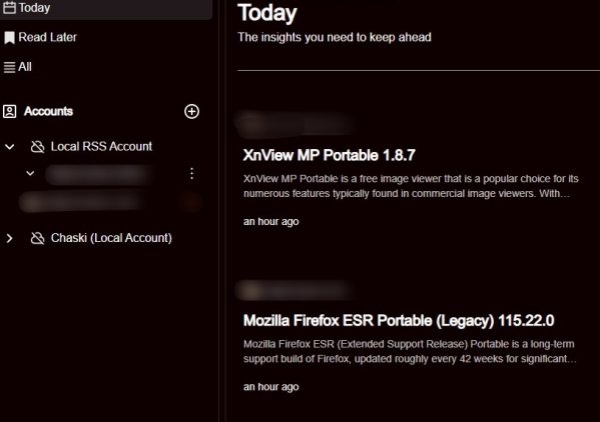
Task: Collapse the Local RSS Account tree
Action: [10, 147]
